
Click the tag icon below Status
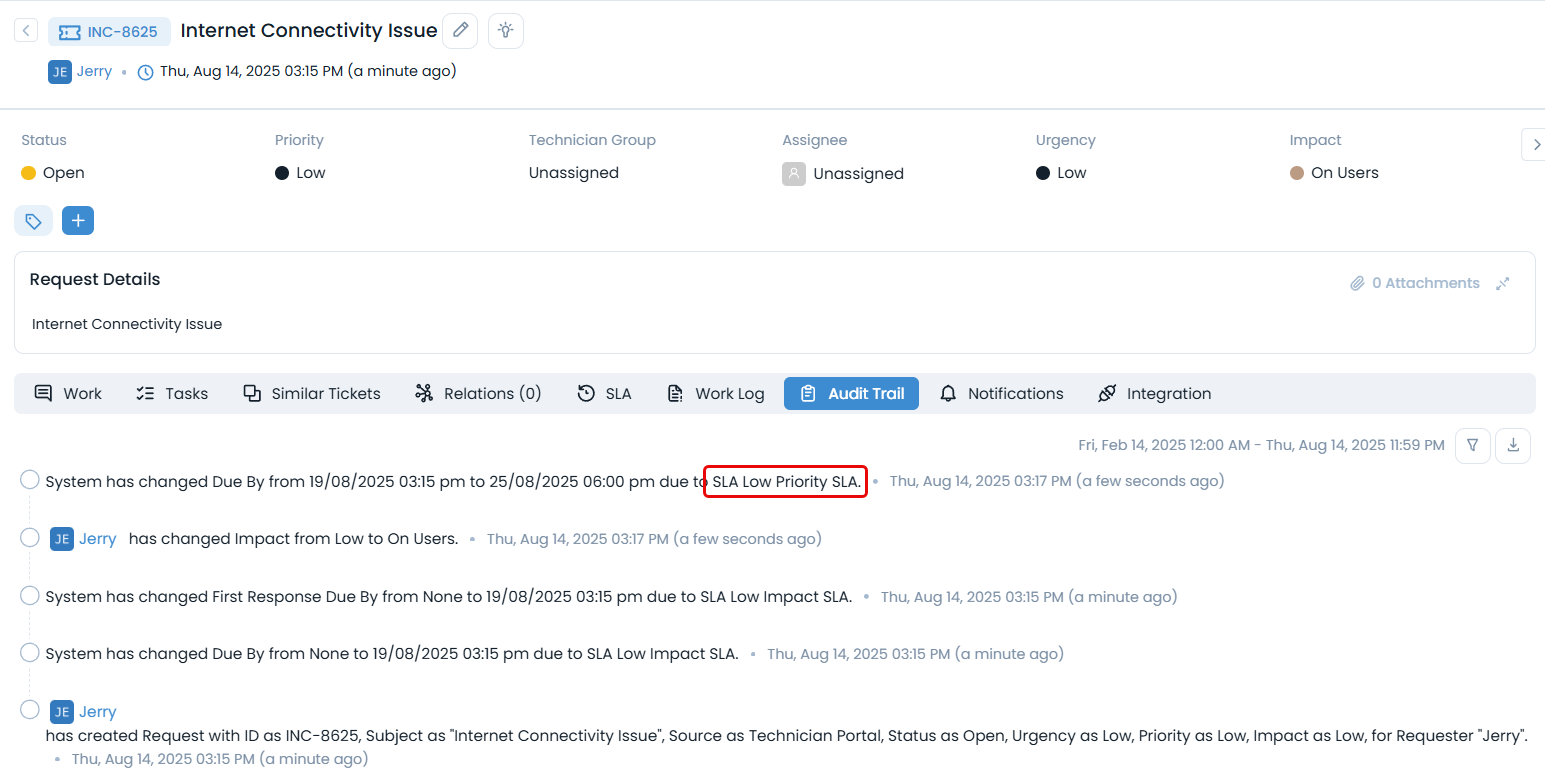pos(33,221)
